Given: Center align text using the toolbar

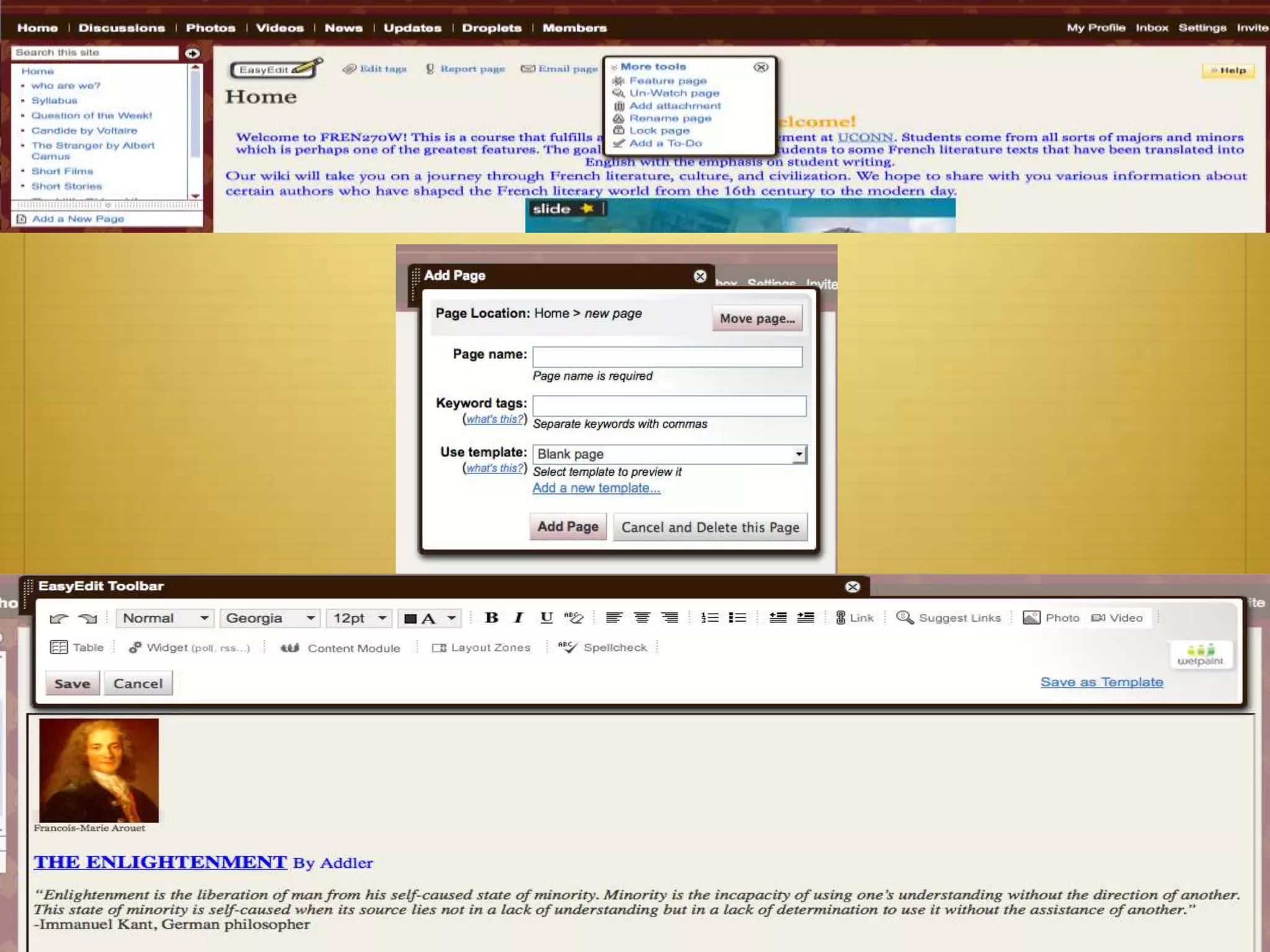Looking at the screenshot, I should coord(642,617).
